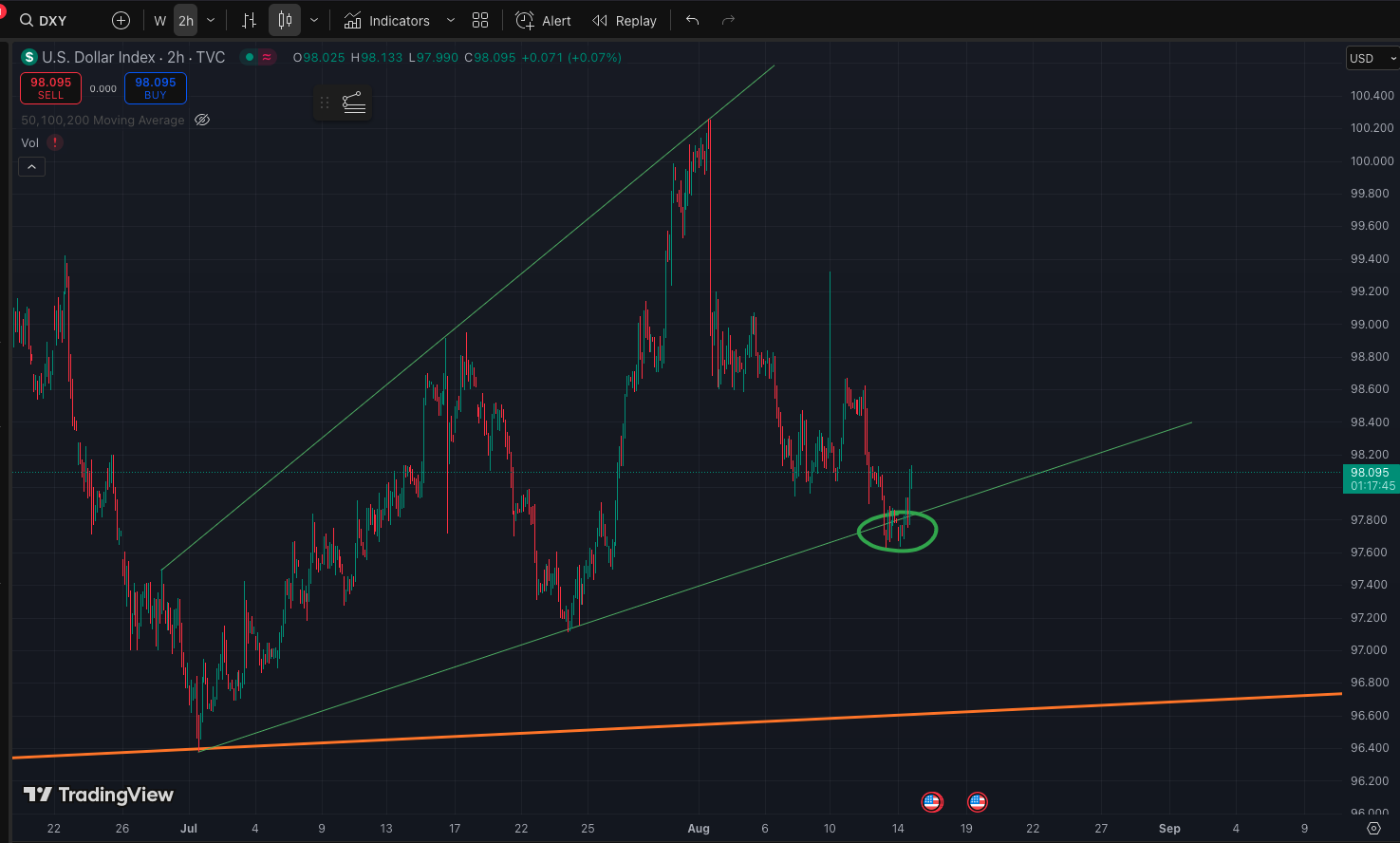Collapse the indicator legend with chevron
Viewport: 1400px width, 843px height.
click(31, 167)
